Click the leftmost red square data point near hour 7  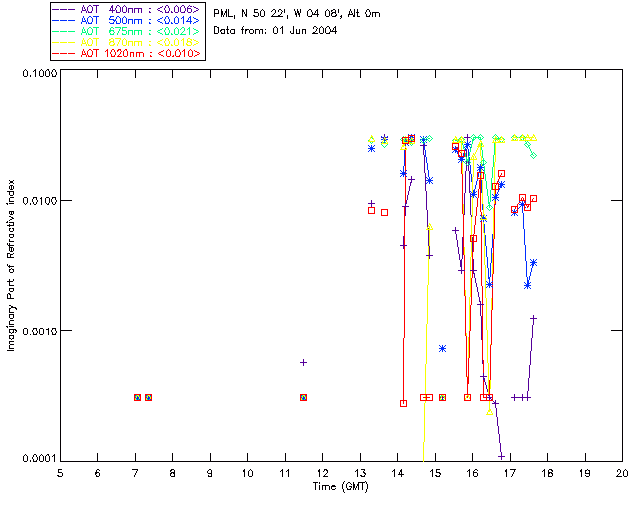point(138,398)
